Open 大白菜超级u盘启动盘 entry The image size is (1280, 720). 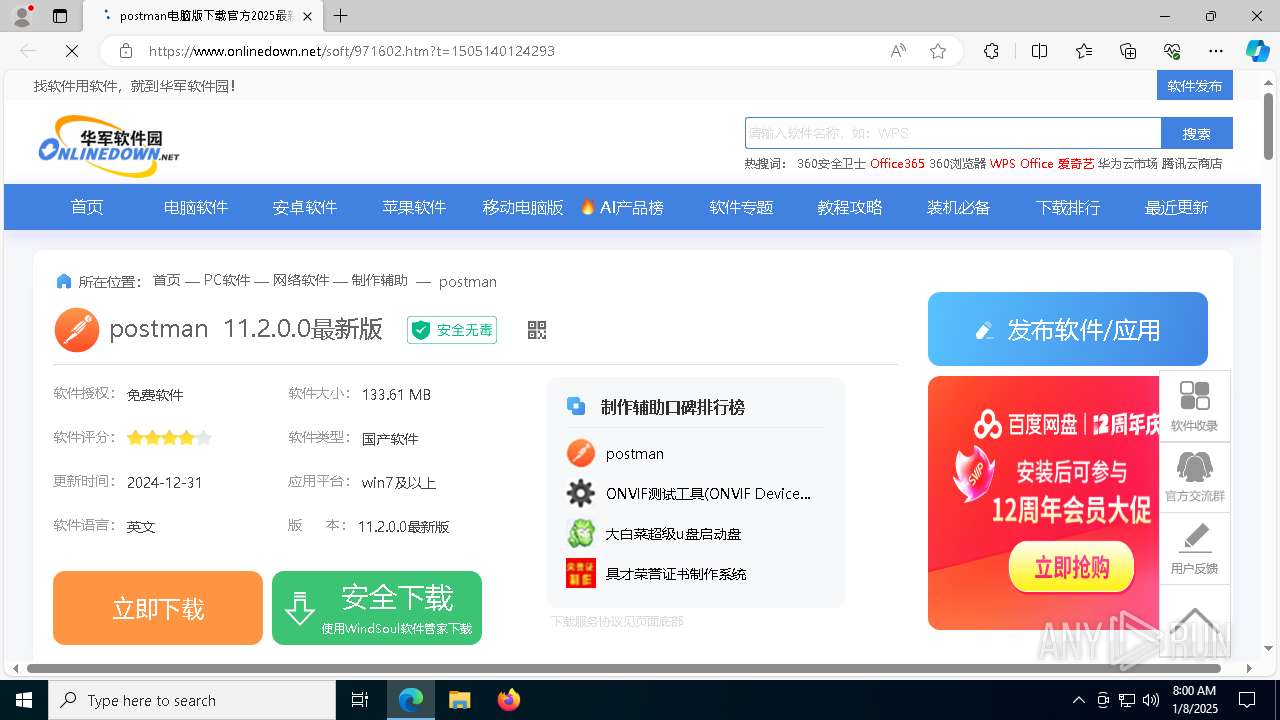pos(673,534)
